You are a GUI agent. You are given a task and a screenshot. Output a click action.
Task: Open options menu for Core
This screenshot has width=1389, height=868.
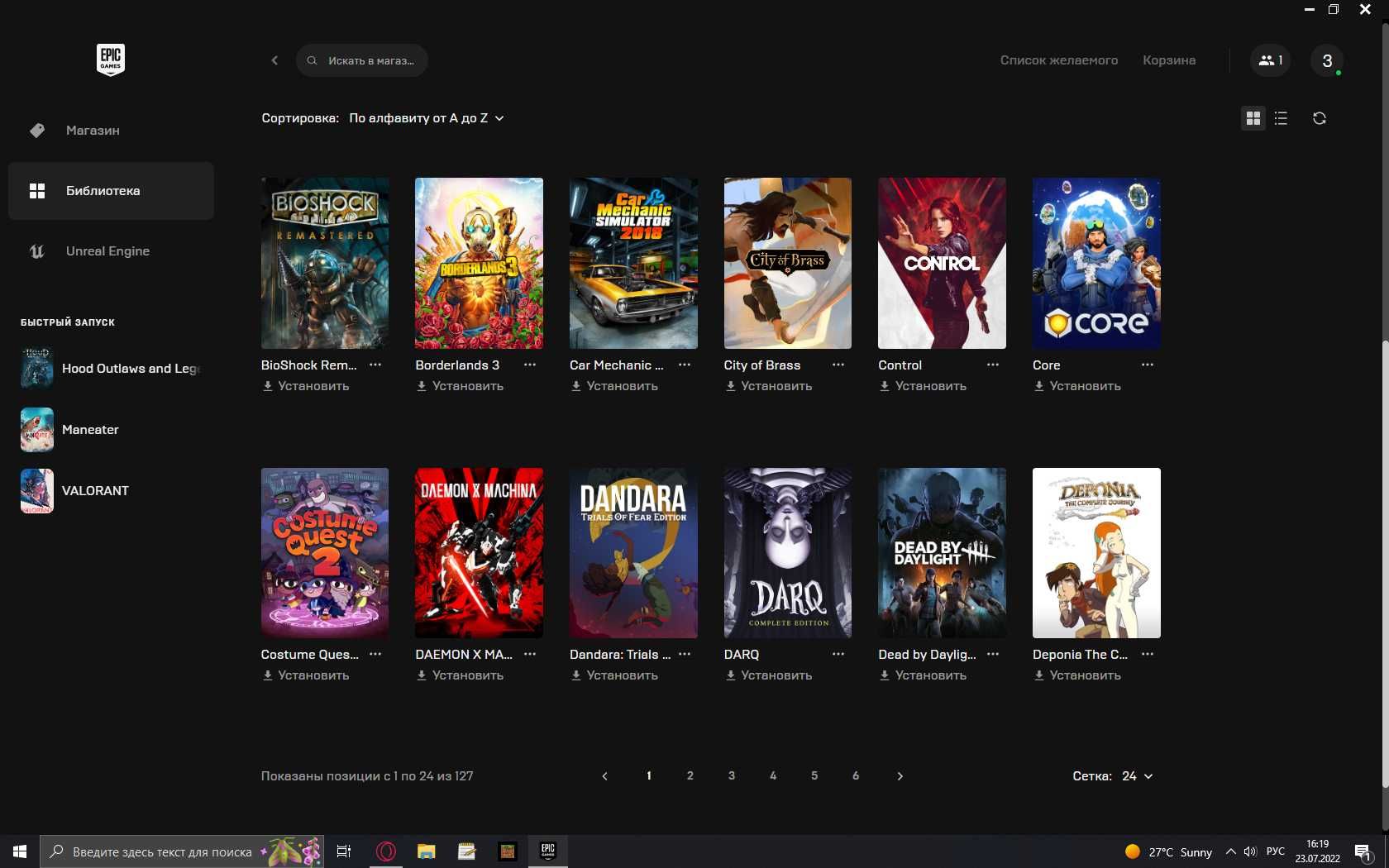point(1148,365)
